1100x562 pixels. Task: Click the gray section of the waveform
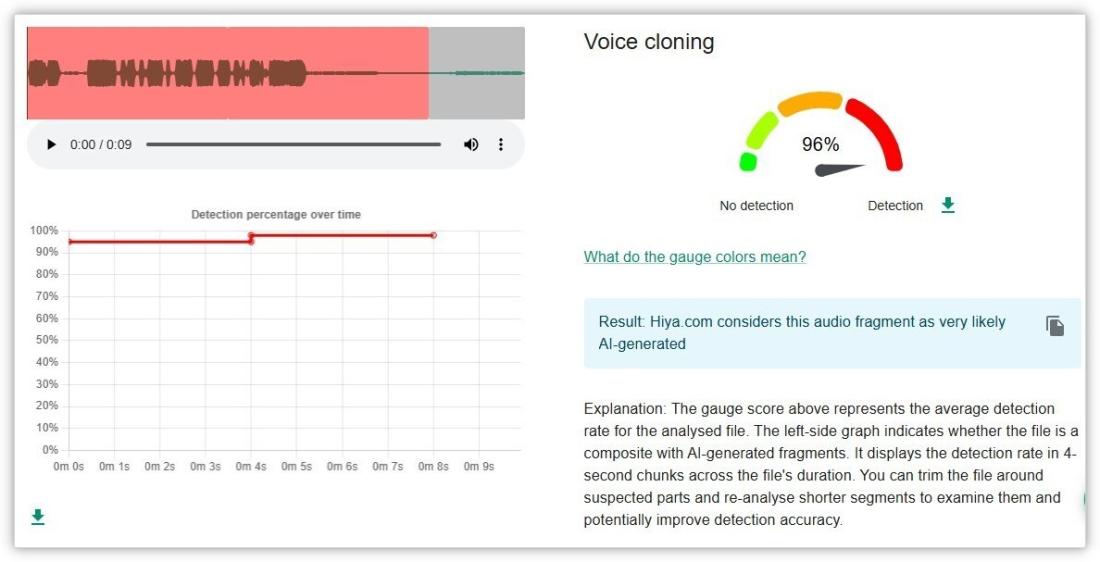(476, 73)
